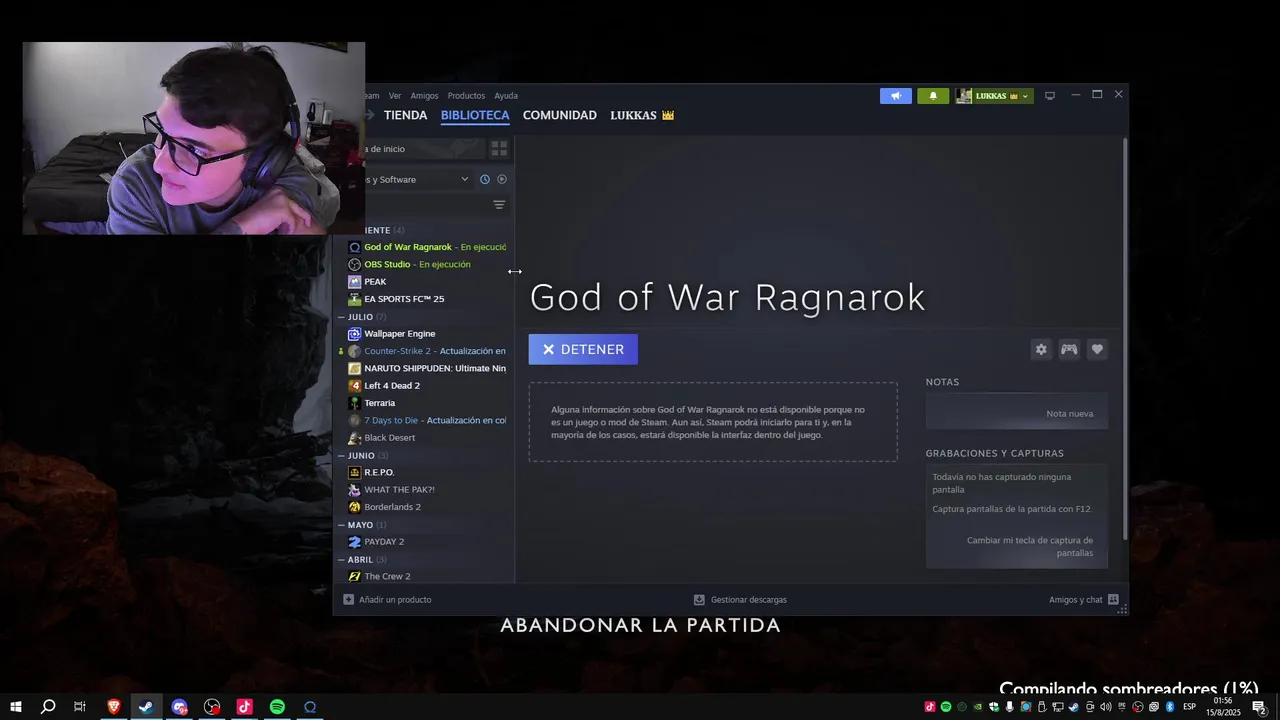
Task: Click the game page vertical scrollbar
Action: pyautogui.click(x=1125, y=338)
